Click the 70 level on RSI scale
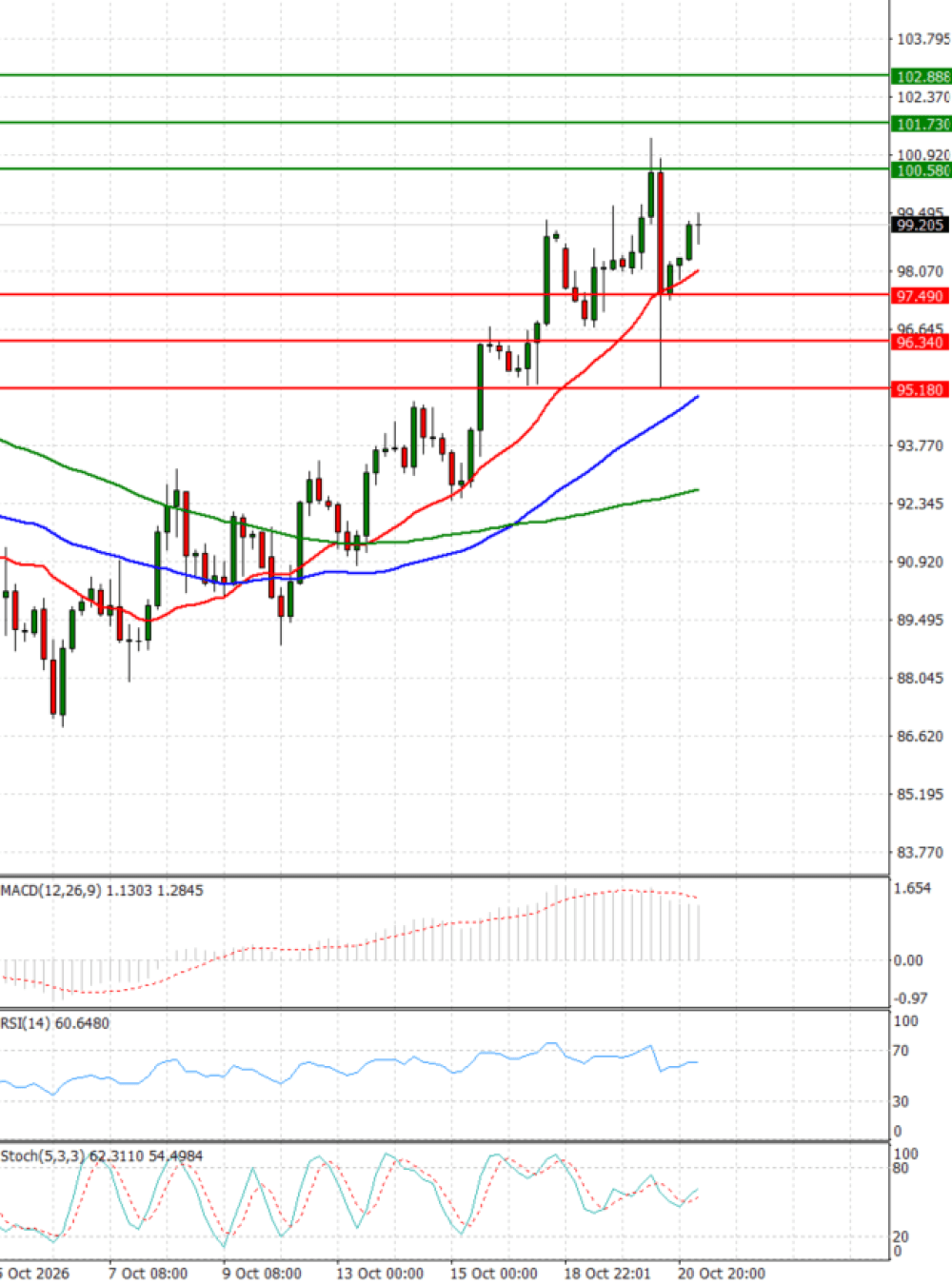The image size is (952, 1284). click(901, 1051)
